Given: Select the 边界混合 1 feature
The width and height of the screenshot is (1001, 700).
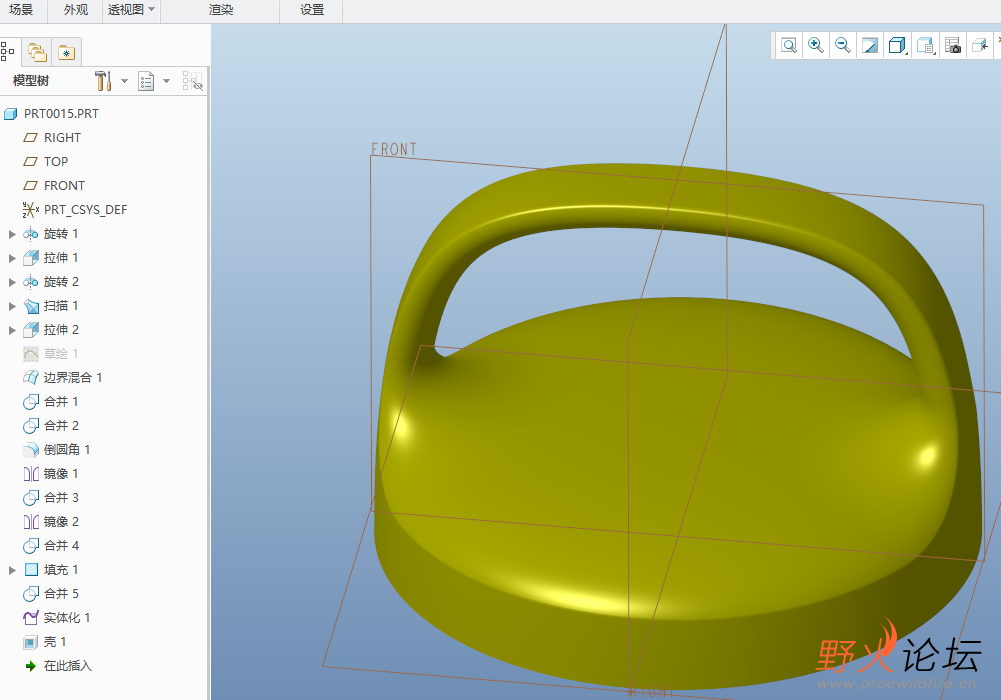Looking at the screenshot, I should (x=72, y=378).
